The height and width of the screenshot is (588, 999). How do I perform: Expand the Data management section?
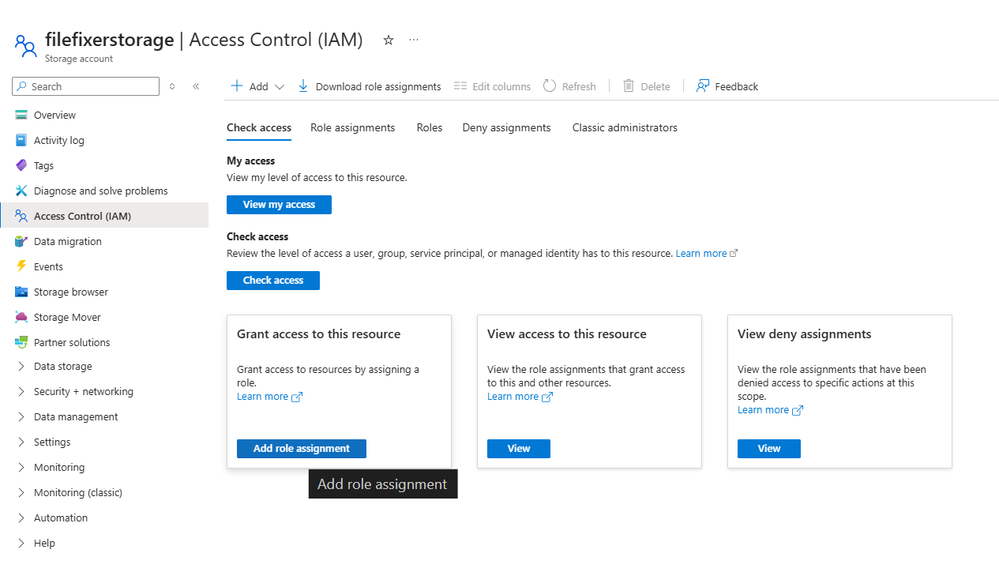pos(21,417)
